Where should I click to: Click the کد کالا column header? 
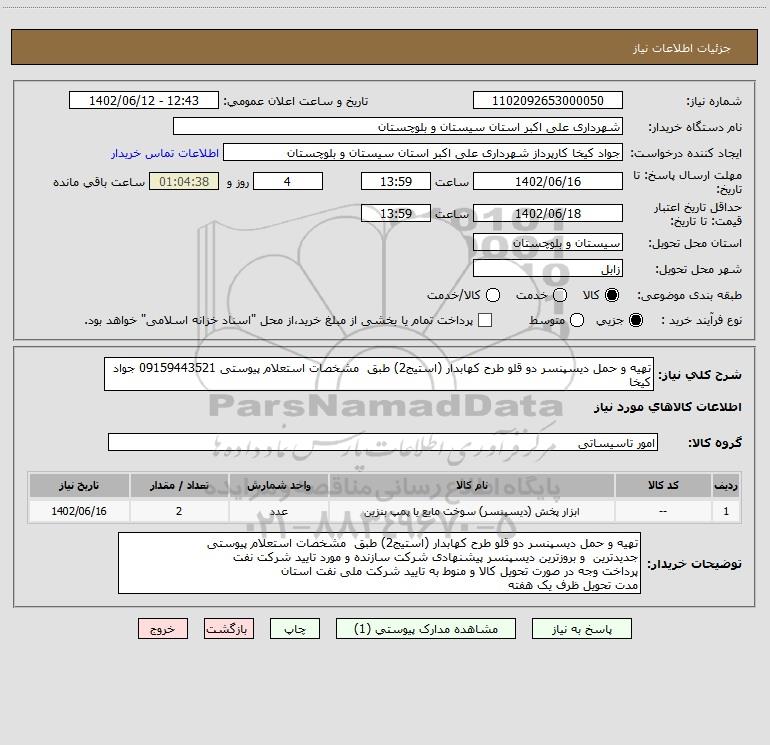(x=663, y=485)
